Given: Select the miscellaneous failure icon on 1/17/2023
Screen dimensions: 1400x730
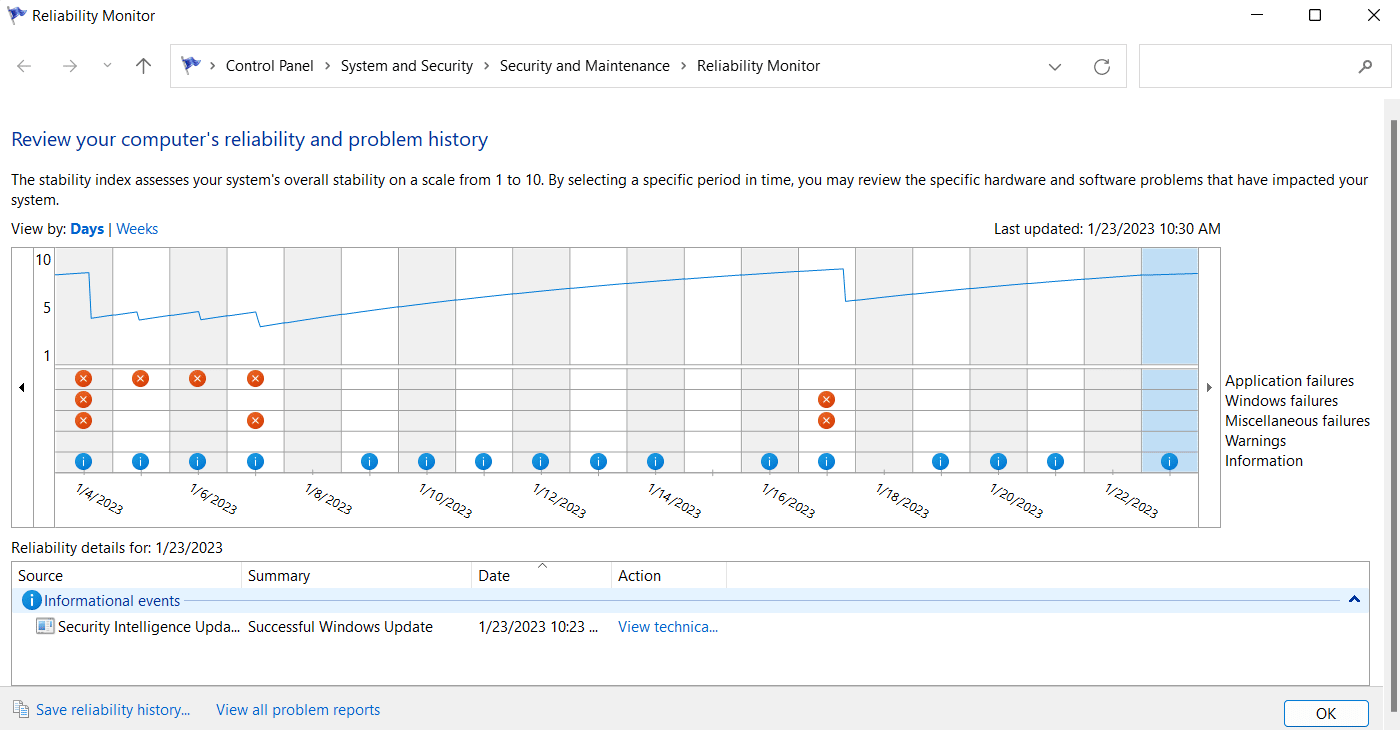Looking at the screenshot, I should (826, 420).
